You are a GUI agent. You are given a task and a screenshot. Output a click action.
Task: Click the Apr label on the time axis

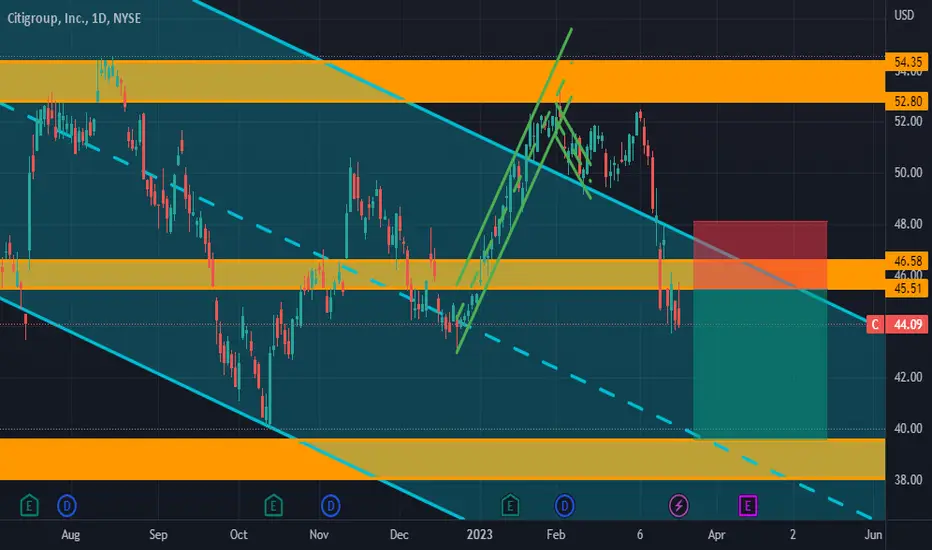click(x=716, y=535)
